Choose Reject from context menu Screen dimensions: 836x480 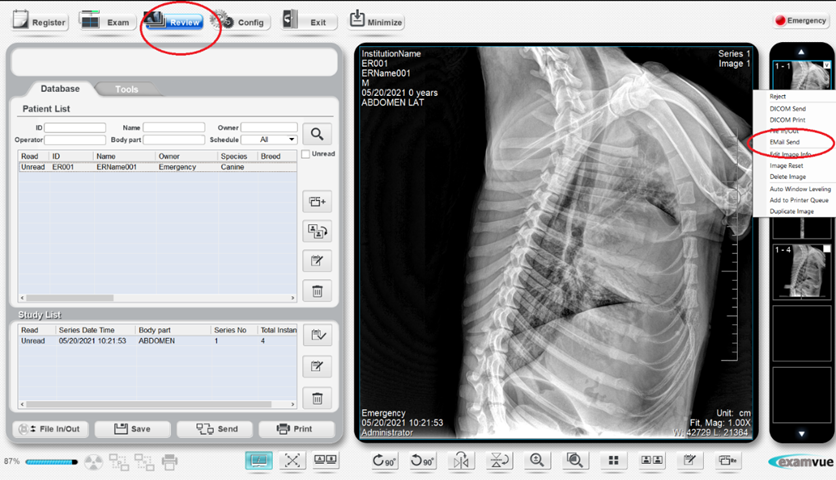[x=777, y=97]
